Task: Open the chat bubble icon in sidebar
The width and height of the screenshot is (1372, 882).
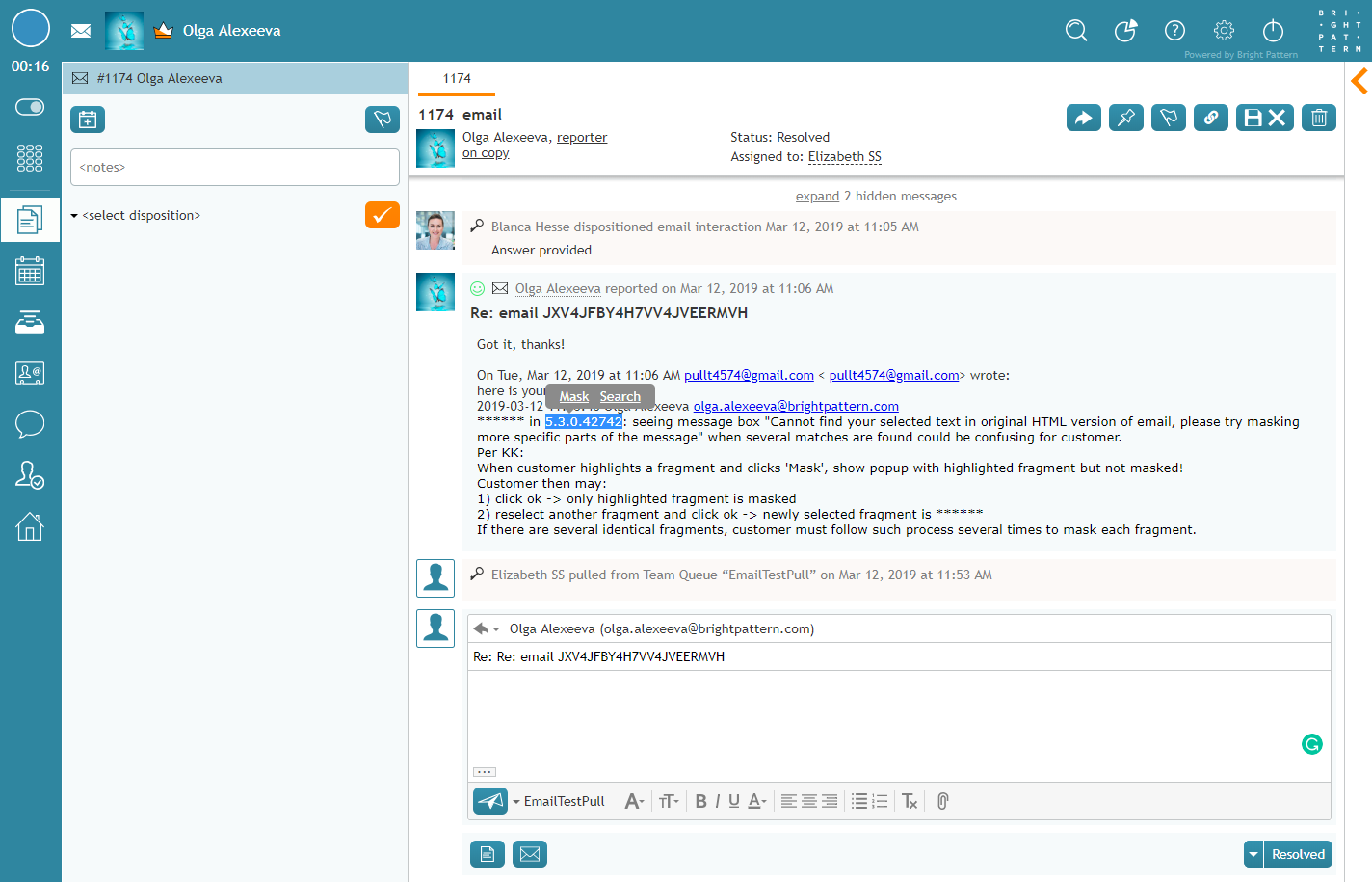Action: point(30,424)
